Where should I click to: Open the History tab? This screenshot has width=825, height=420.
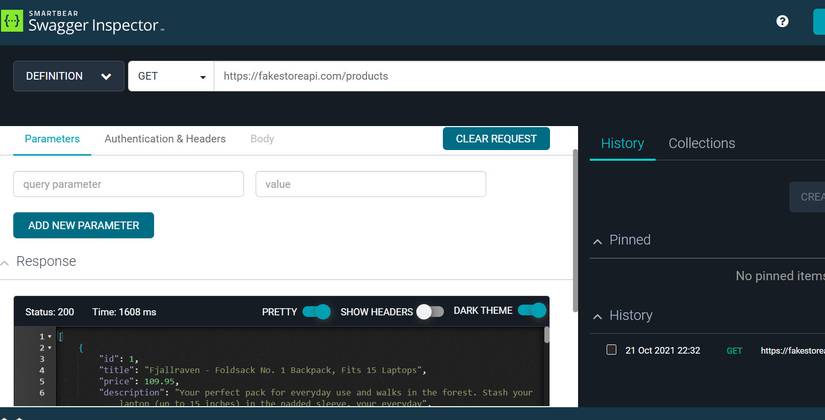click(x=622, y=143)
